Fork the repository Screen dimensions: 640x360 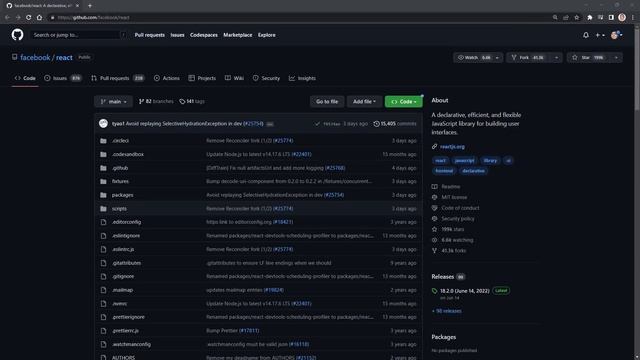pyautogui.click(x=529, y=58)
